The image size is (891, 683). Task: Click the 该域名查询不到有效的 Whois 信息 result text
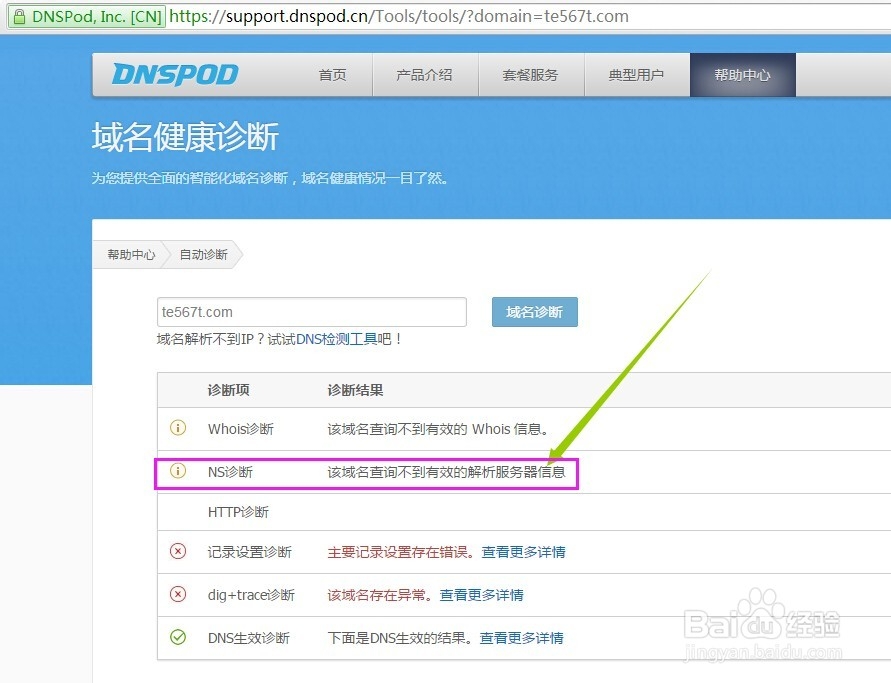[438, 429]
